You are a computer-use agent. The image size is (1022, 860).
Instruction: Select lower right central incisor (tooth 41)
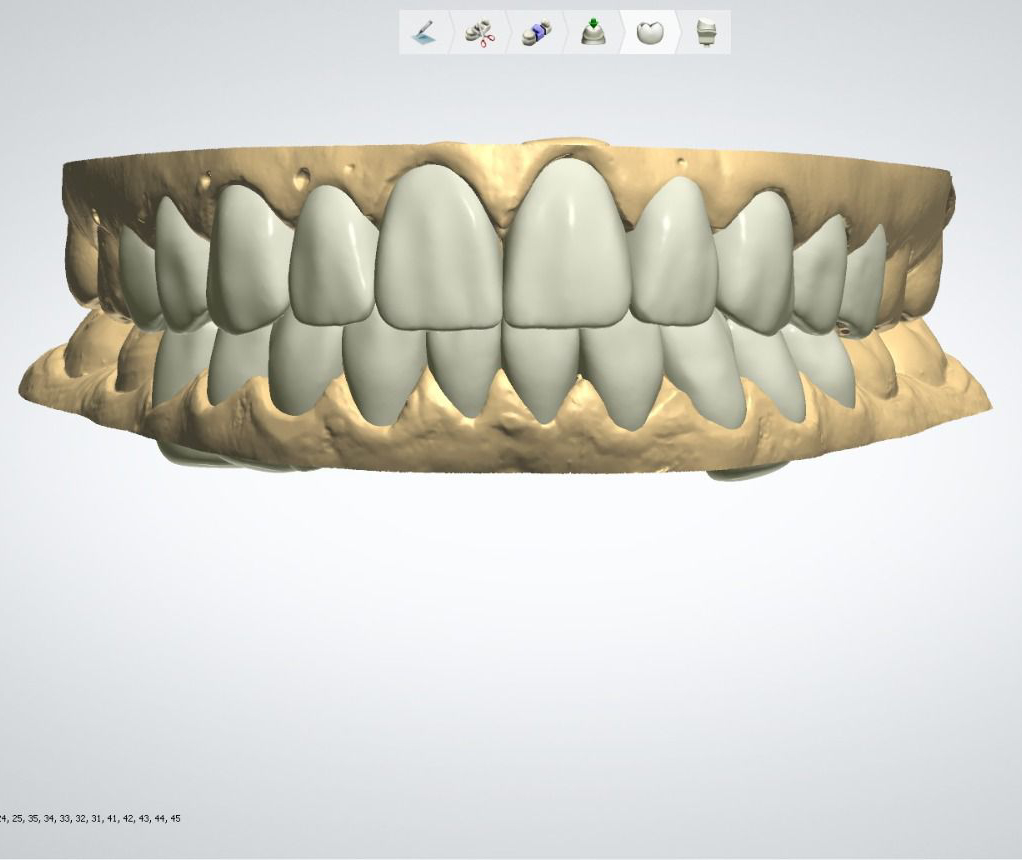463,365
